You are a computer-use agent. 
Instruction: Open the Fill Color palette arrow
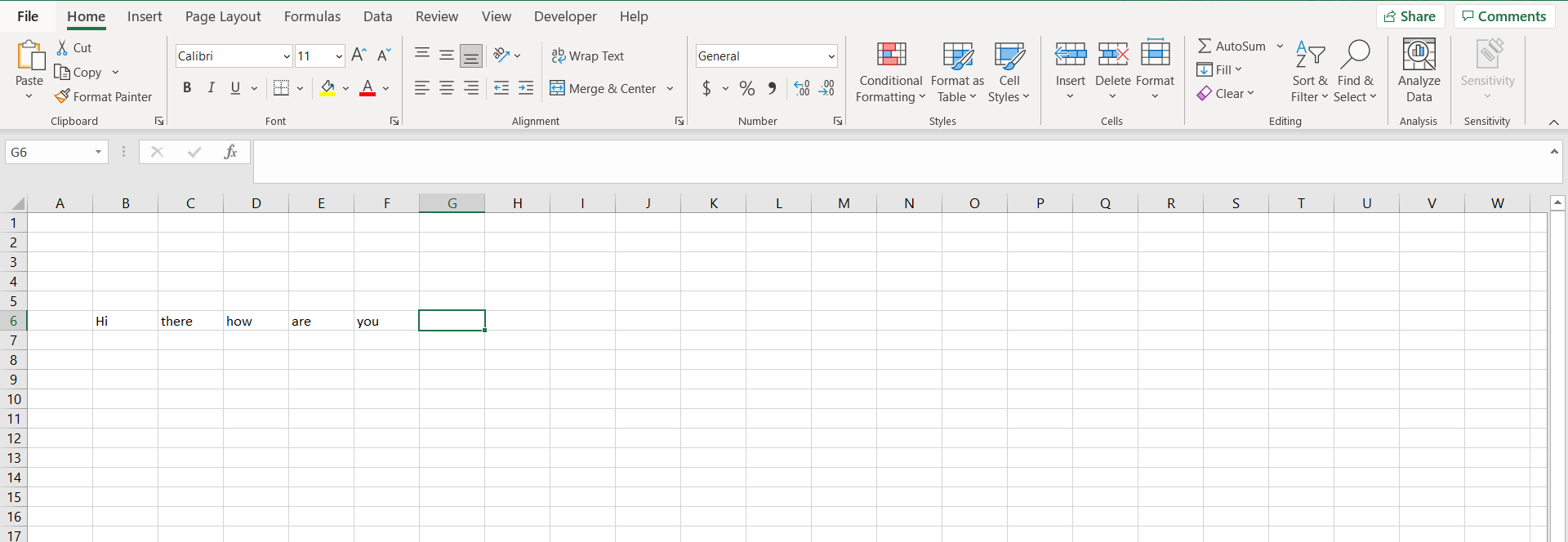point(345,88)
